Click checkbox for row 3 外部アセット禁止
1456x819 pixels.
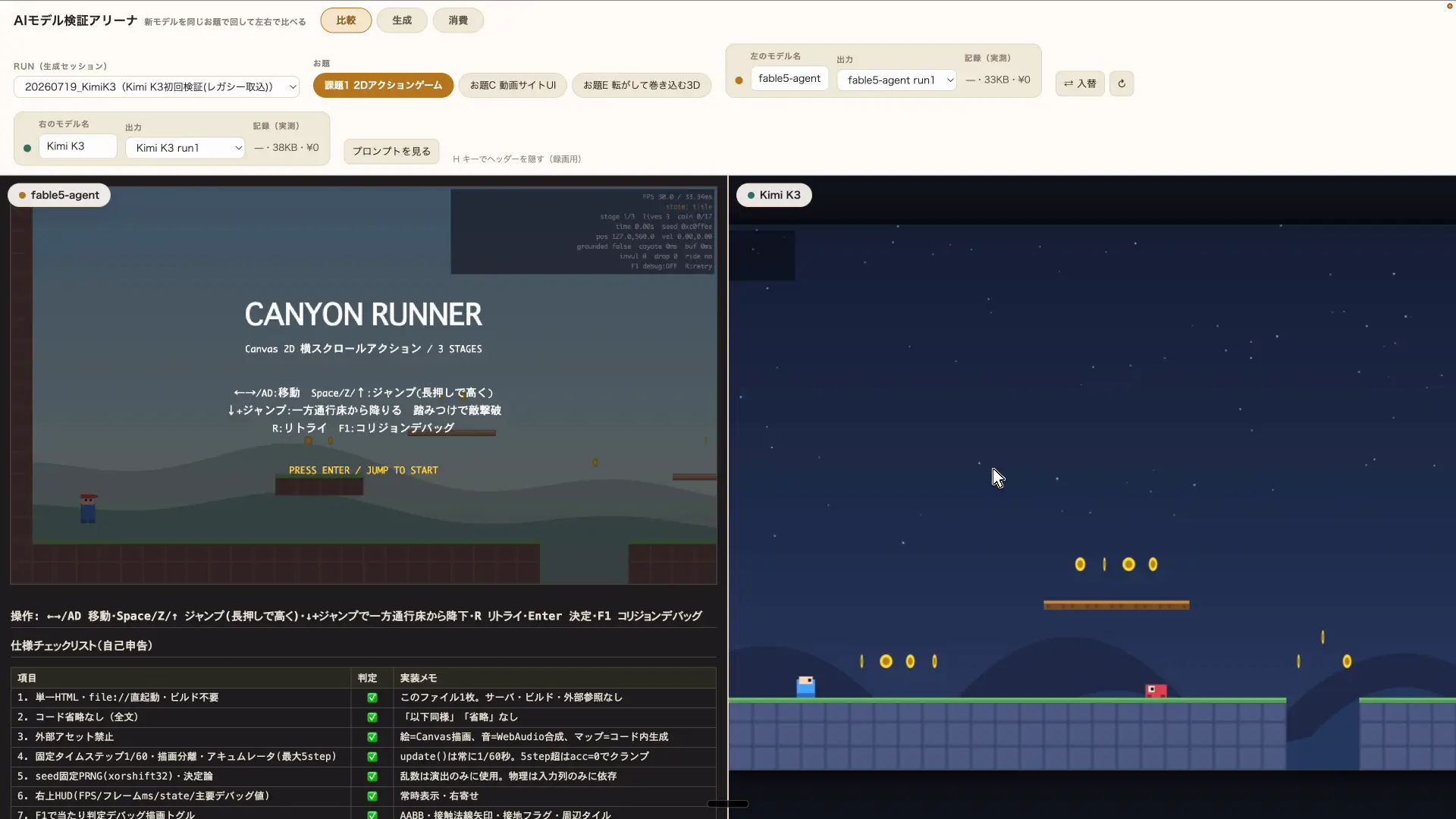click(372, 737)
